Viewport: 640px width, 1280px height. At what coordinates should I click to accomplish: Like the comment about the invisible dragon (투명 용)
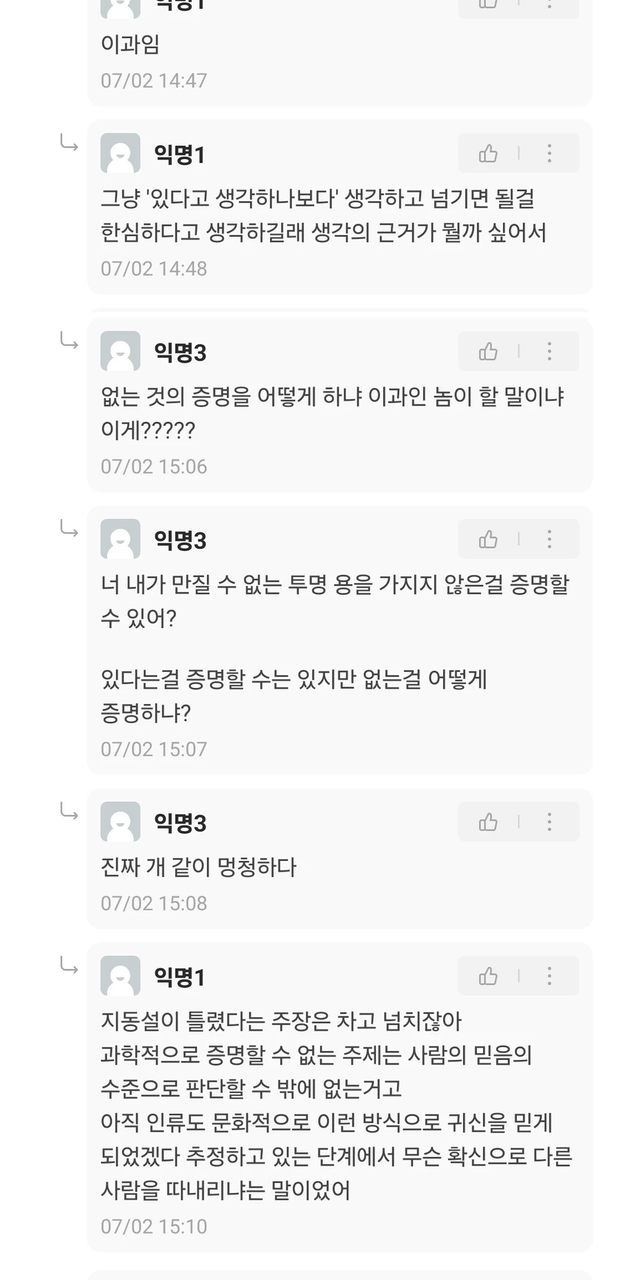(x=488, y=540)
